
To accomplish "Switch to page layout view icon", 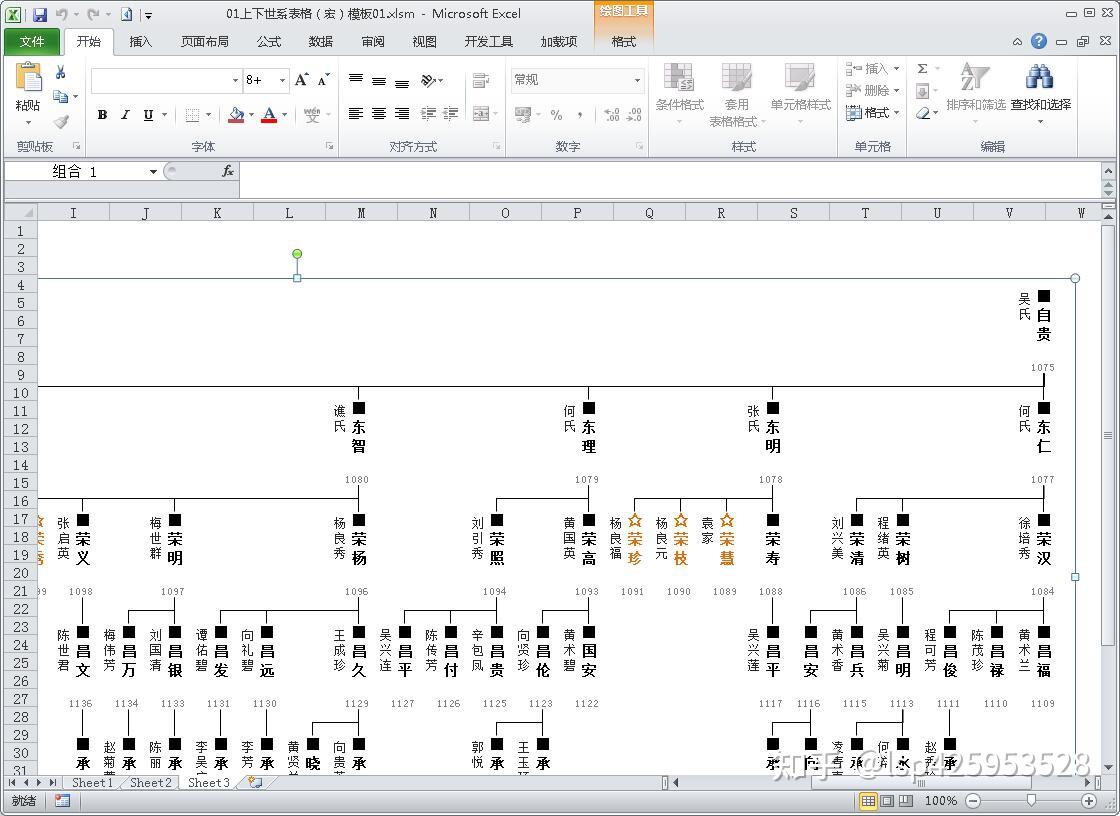I will coord(886,801).
